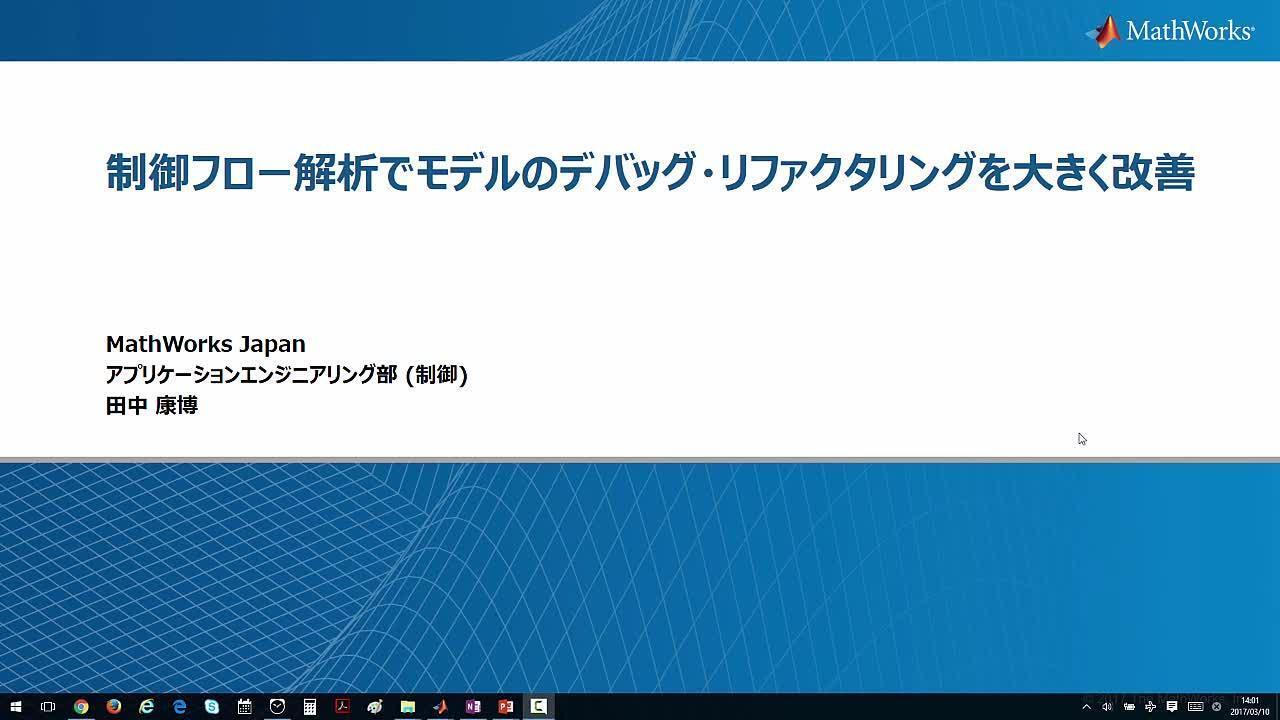Switch to the Camtasia recorder taskbar icon
Screen dimensions: 1280x720
point(538,706)
